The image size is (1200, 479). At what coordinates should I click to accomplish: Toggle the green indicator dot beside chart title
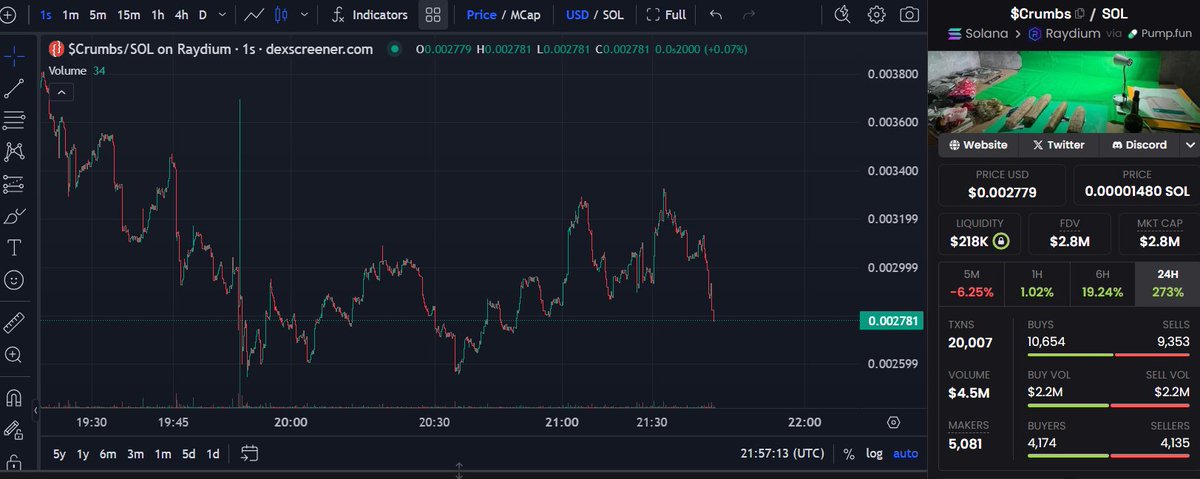pos(395,48)
